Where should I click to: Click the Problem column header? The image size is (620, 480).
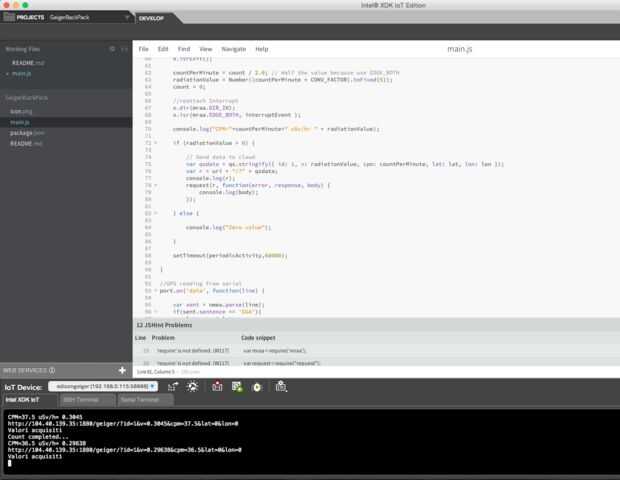tap(163, 338)
